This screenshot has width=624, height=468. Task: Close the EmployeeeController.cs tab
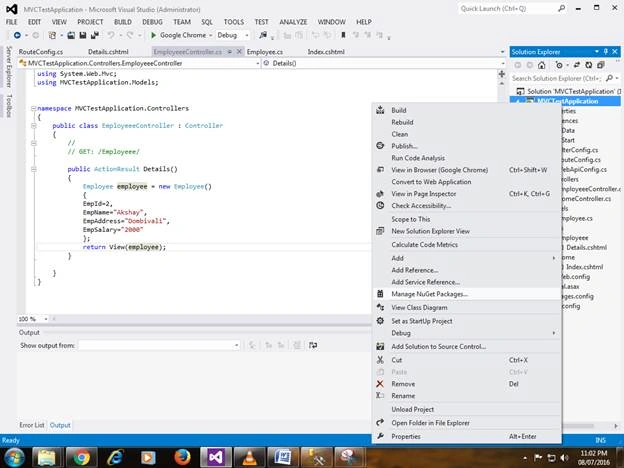[239, 52]
